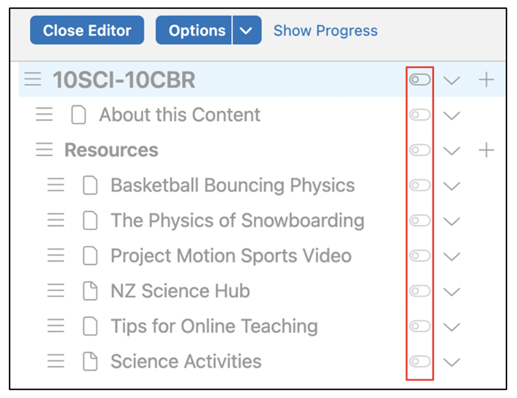Add item using Resources plus icon
Screen dimensions: 517x398
point(486,150)
